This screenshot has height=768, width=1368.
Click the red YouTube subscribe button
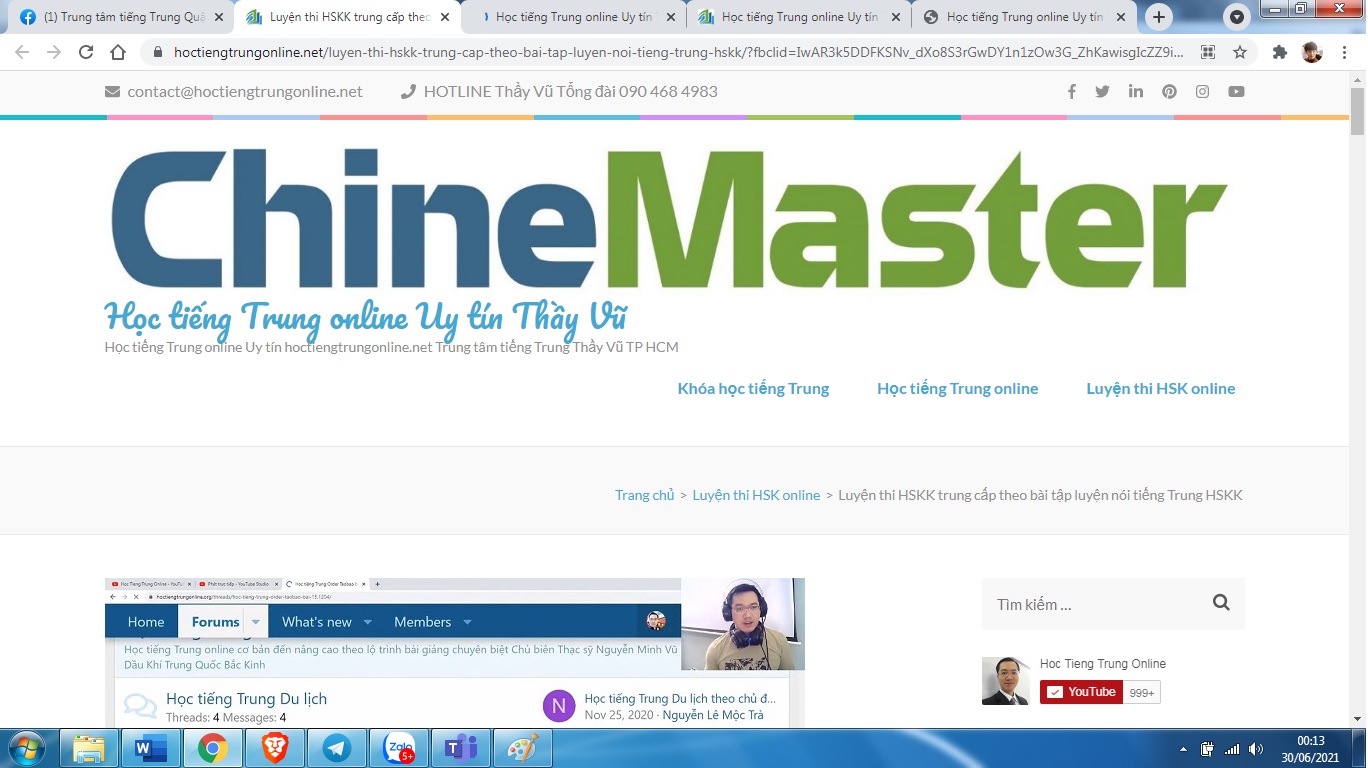click(x=1080, y=692)
